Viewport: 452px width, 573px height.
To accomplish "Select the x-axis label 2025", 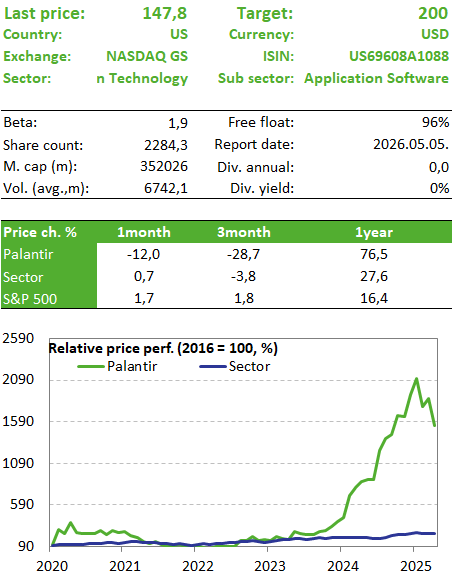I will coord(416,566).
